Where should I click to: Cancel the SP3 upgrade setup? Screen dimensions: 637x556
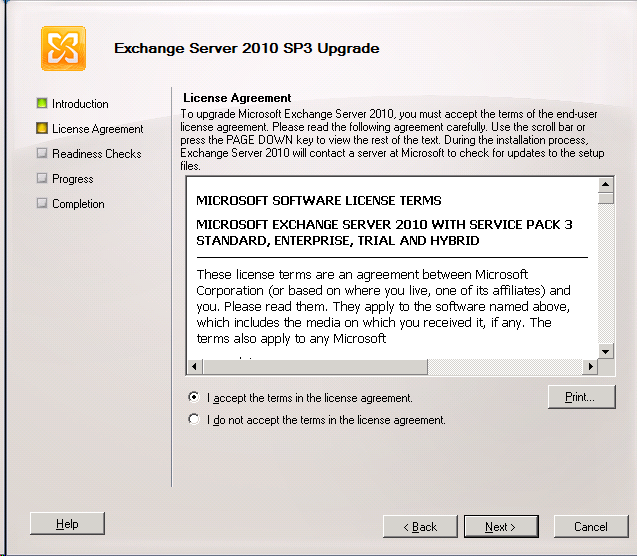point(591,527)
